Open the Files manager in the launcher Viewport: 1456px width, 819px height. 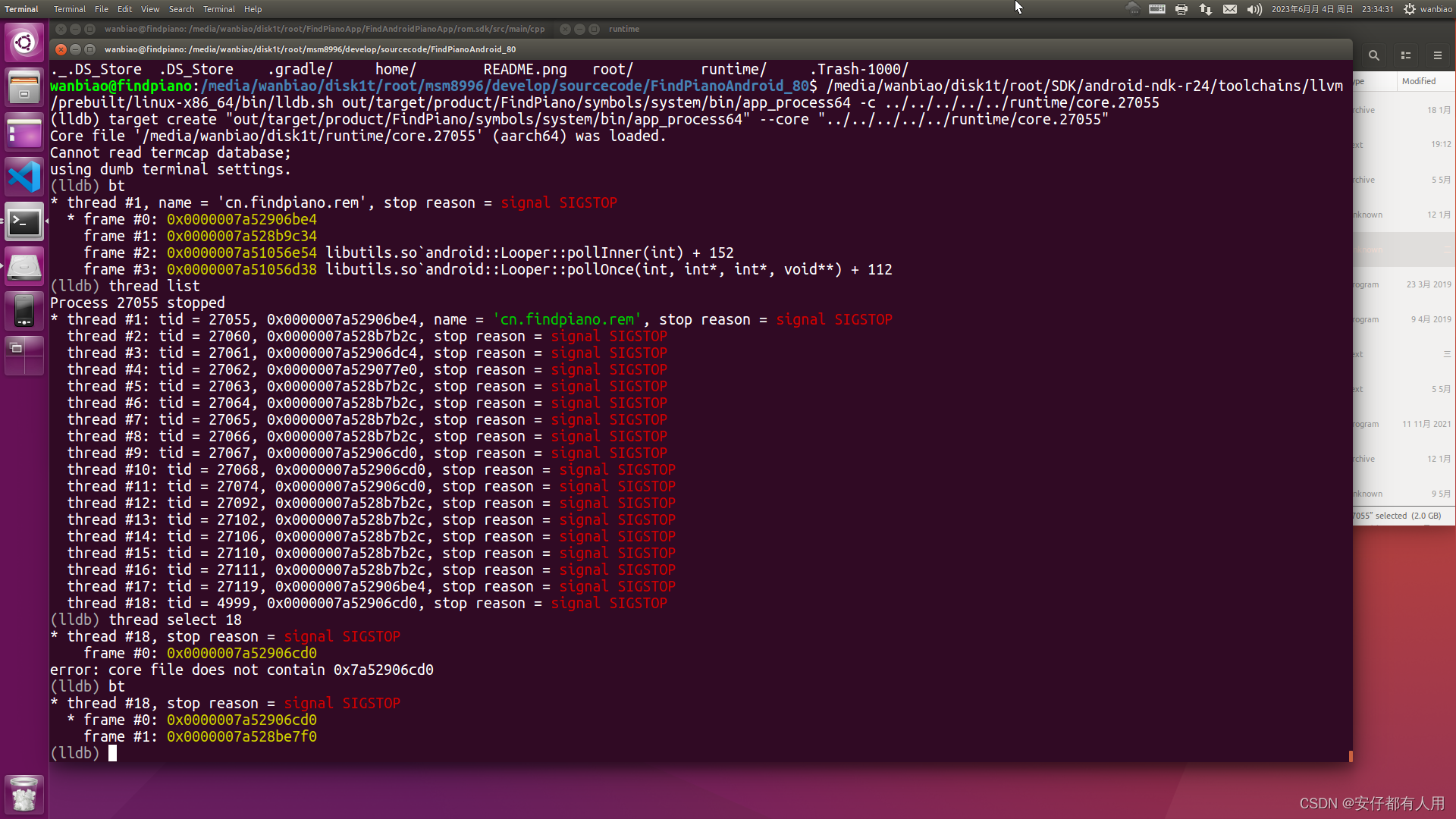point(24,86)
